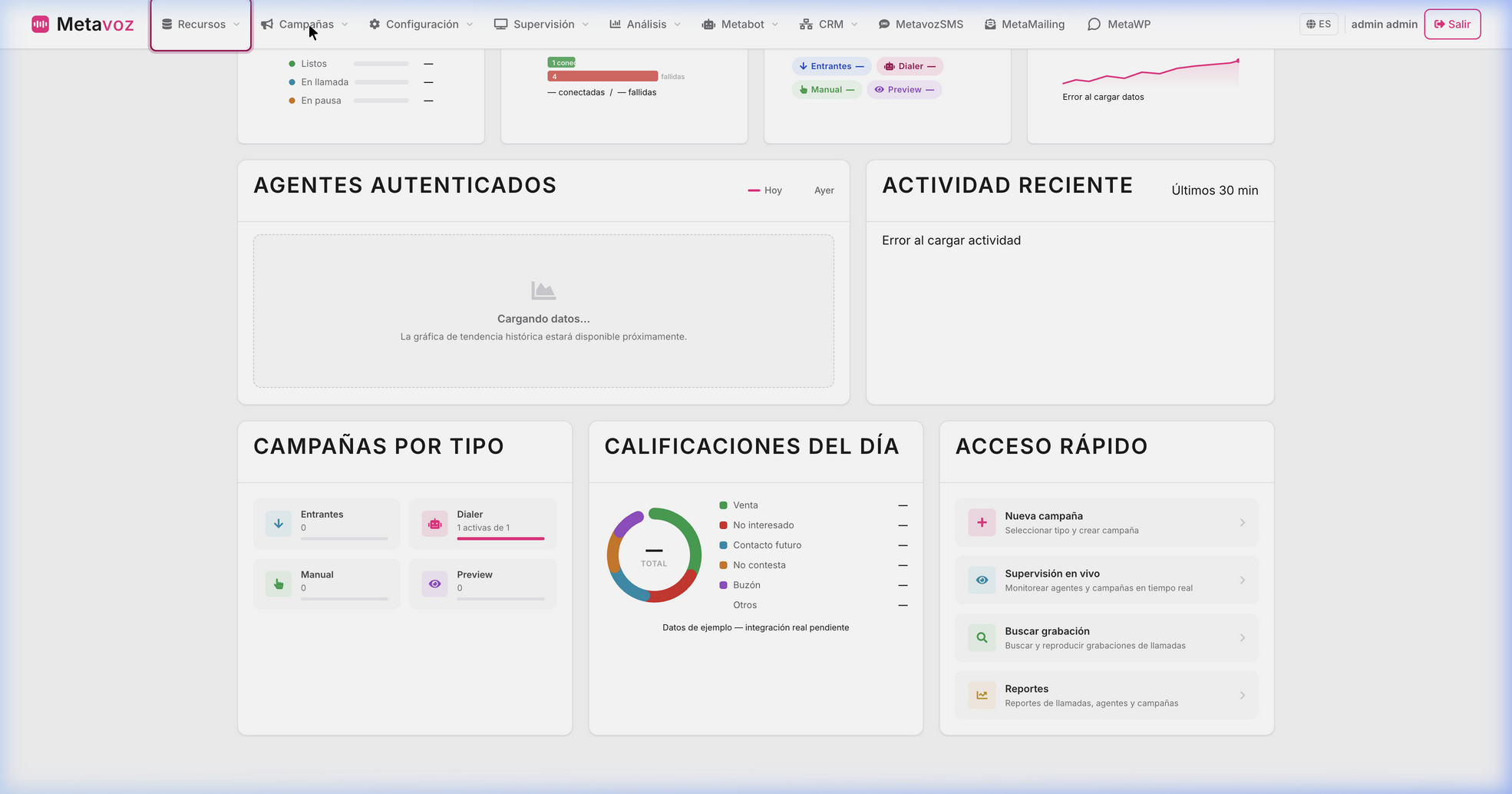Screen dimensions: 1512x794
Task: Open the Buscar grabación quick access card
Action: [x=1106, y=638]
